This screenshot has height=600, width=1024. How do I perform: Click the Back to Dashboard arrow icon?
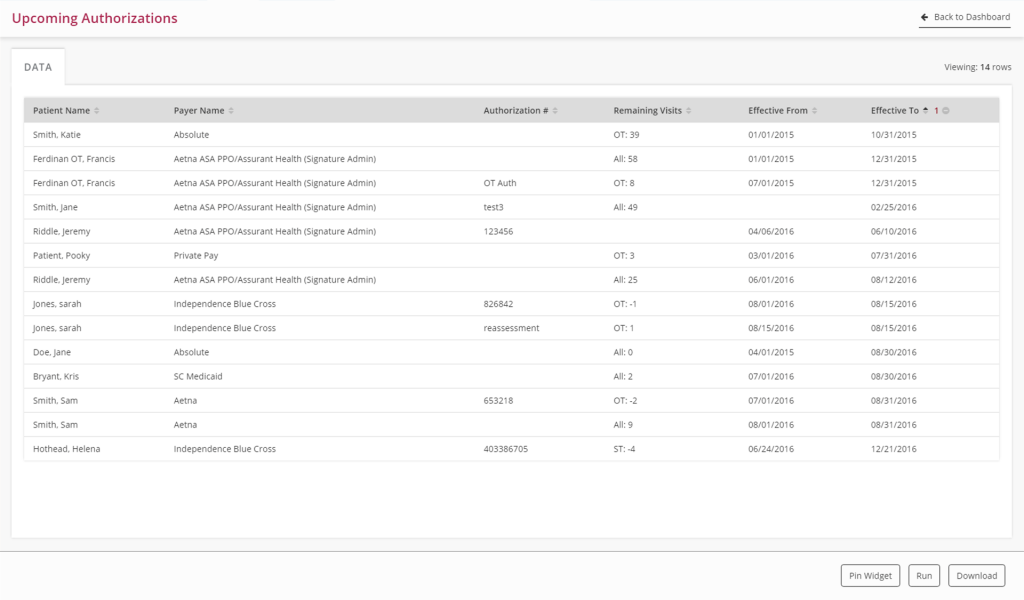[924, 17]
